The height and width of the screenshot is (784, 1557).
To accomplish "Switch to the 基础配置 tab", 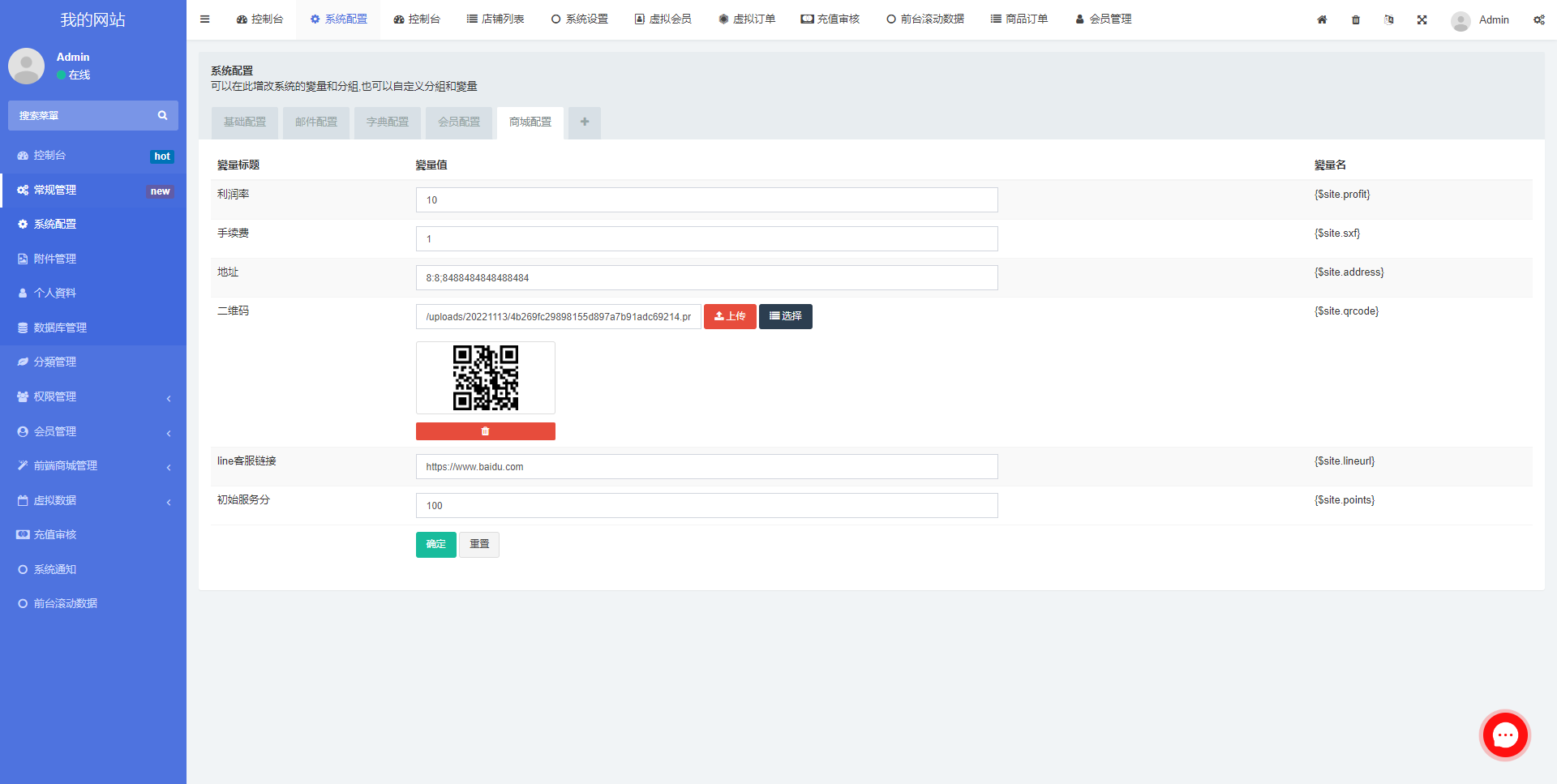I will click(245, 122).
